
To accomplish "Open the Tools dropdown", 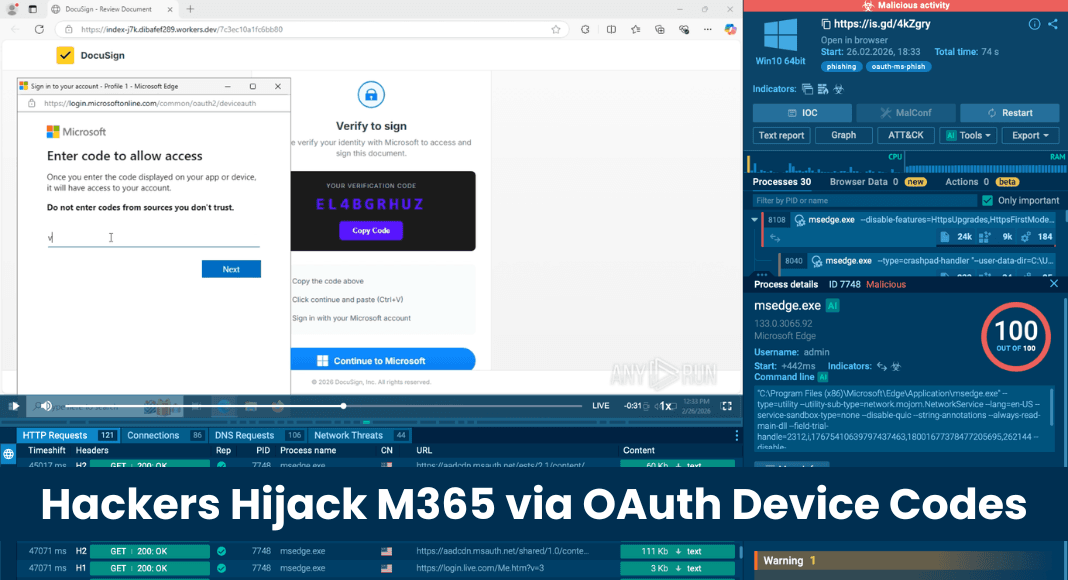I will pos(967,135).
